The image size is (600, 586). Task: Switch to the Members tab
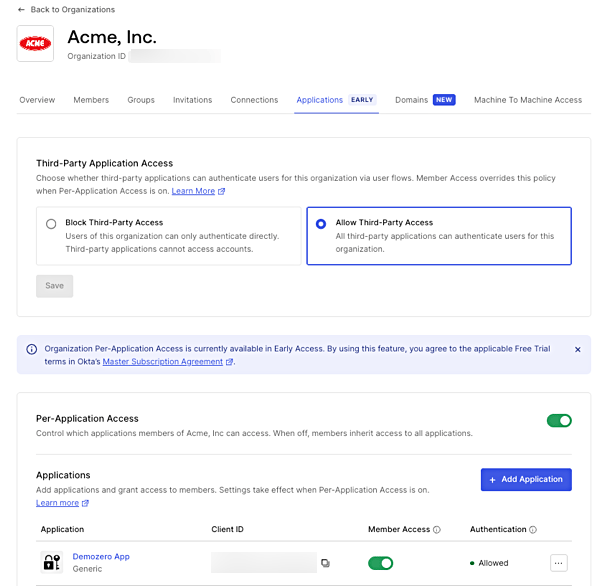pos(91,100)
